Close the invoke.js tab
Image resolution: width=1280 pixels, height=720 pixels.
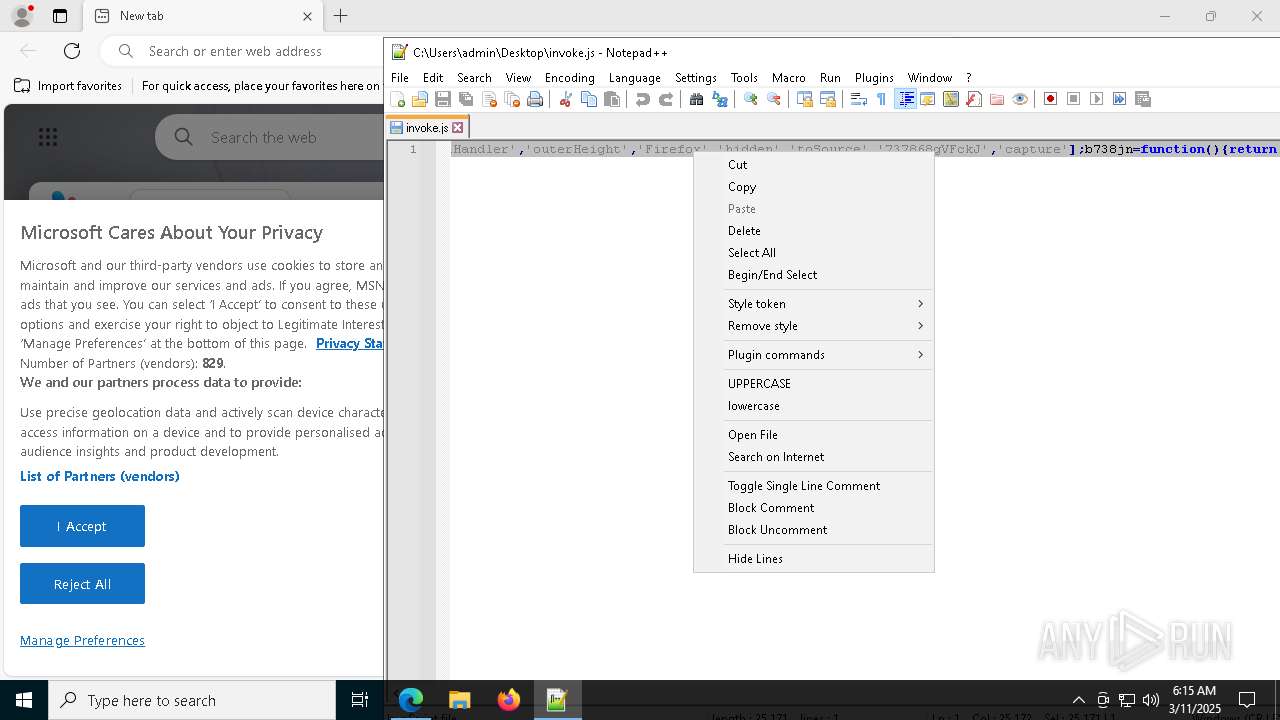click(x=458, y=128)
